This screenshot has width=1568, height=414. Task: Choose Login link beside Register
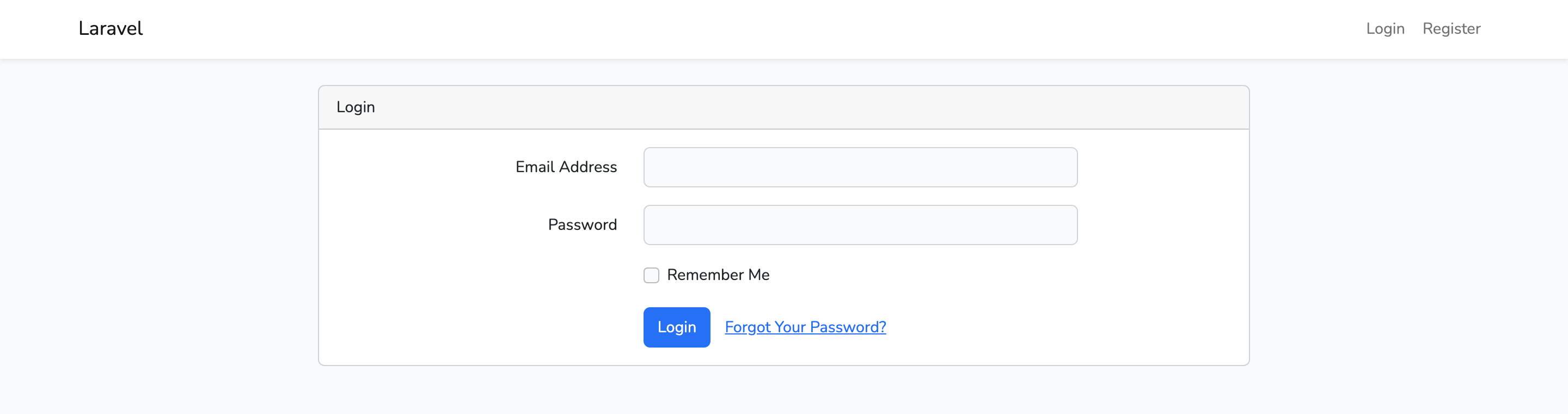click(1385, 29)
